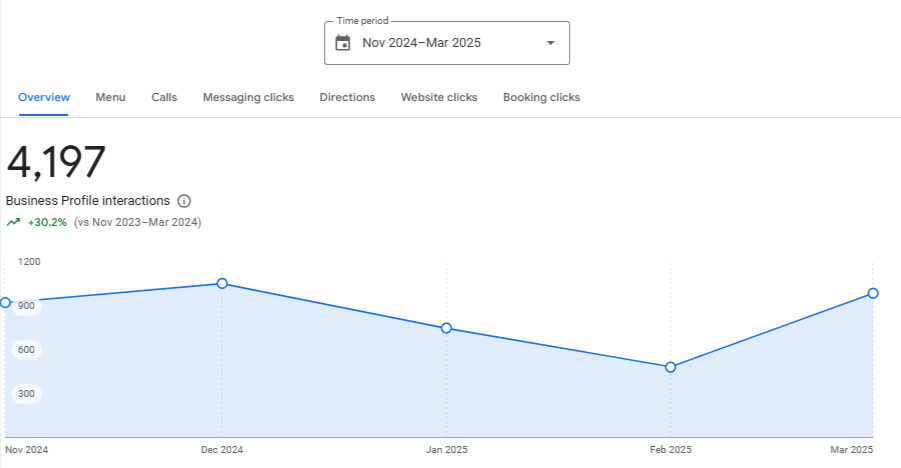
Task: Click the 900 y-axis label
Action: (26, 305)
